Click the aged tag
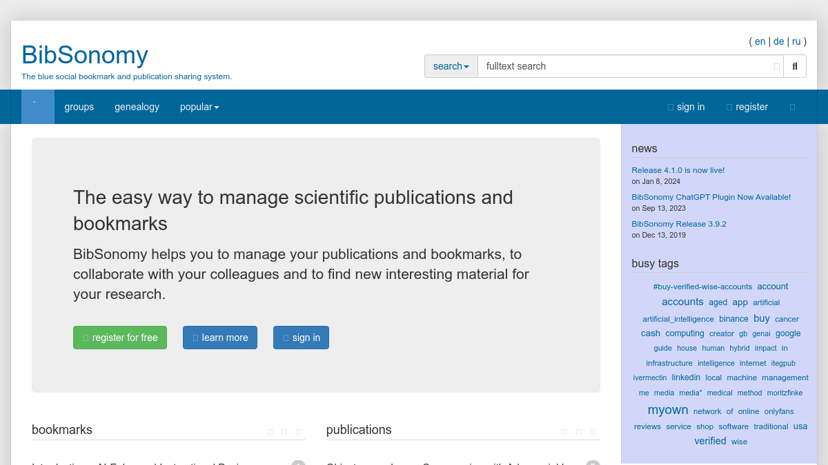828x465 pixels. (x=717, y=302)
